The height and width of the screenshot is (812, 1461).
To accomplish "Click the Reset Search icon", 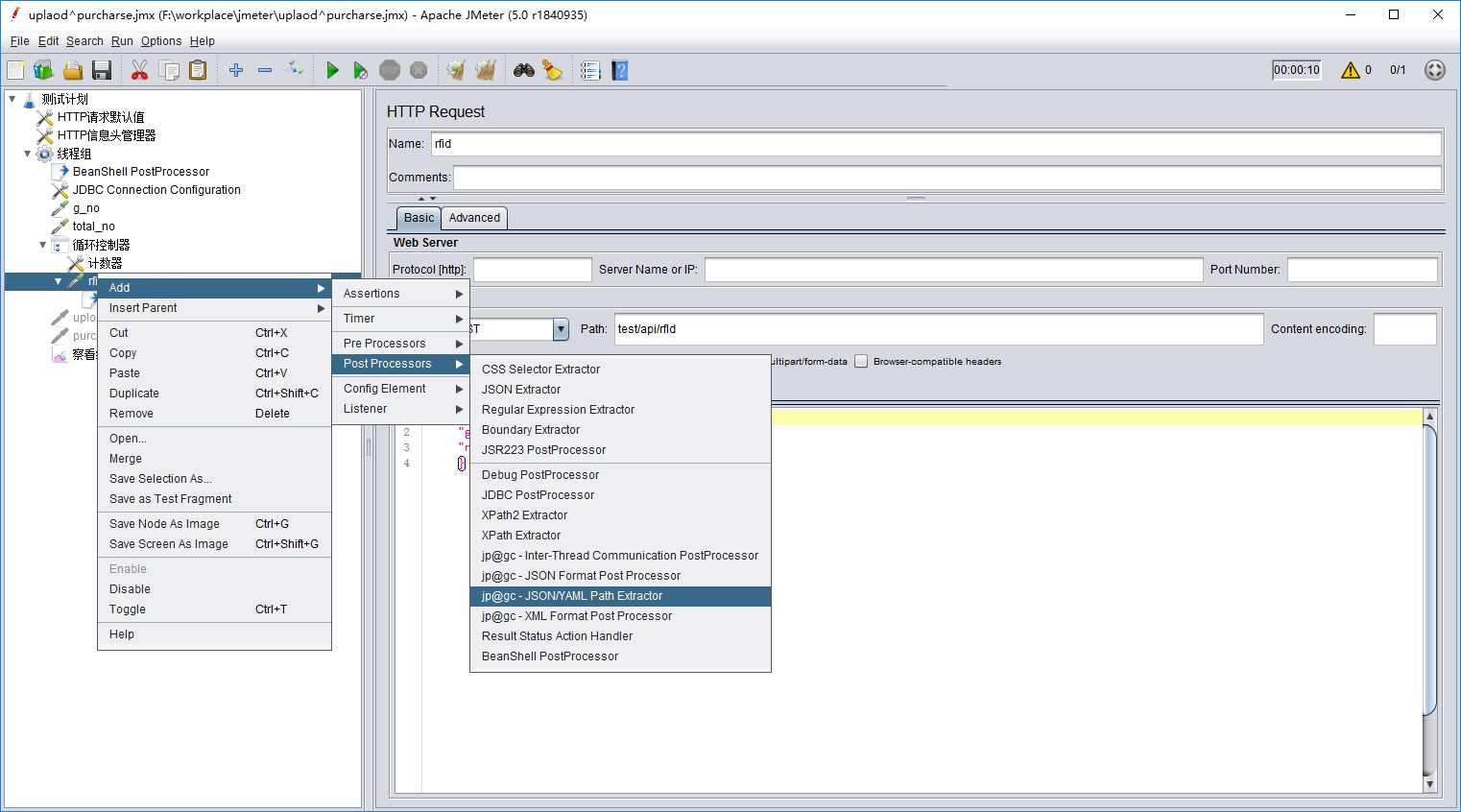I will pos(553,70).
